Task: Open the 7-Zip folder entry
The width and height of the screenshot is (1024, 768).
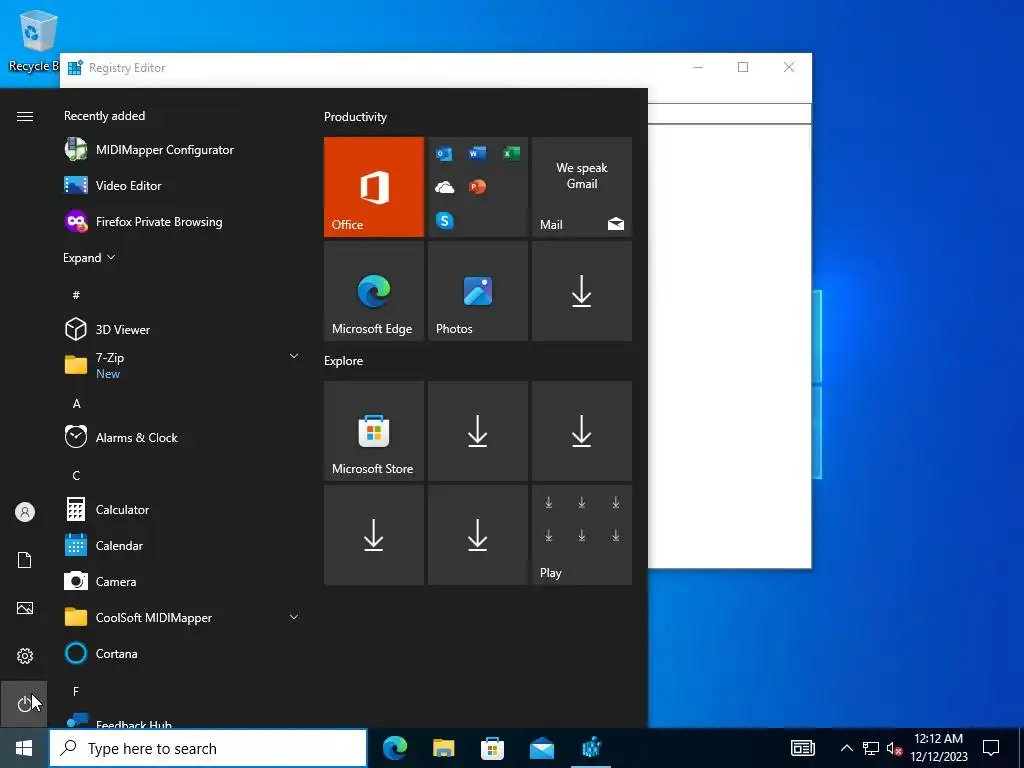Action: click(182, 365)
